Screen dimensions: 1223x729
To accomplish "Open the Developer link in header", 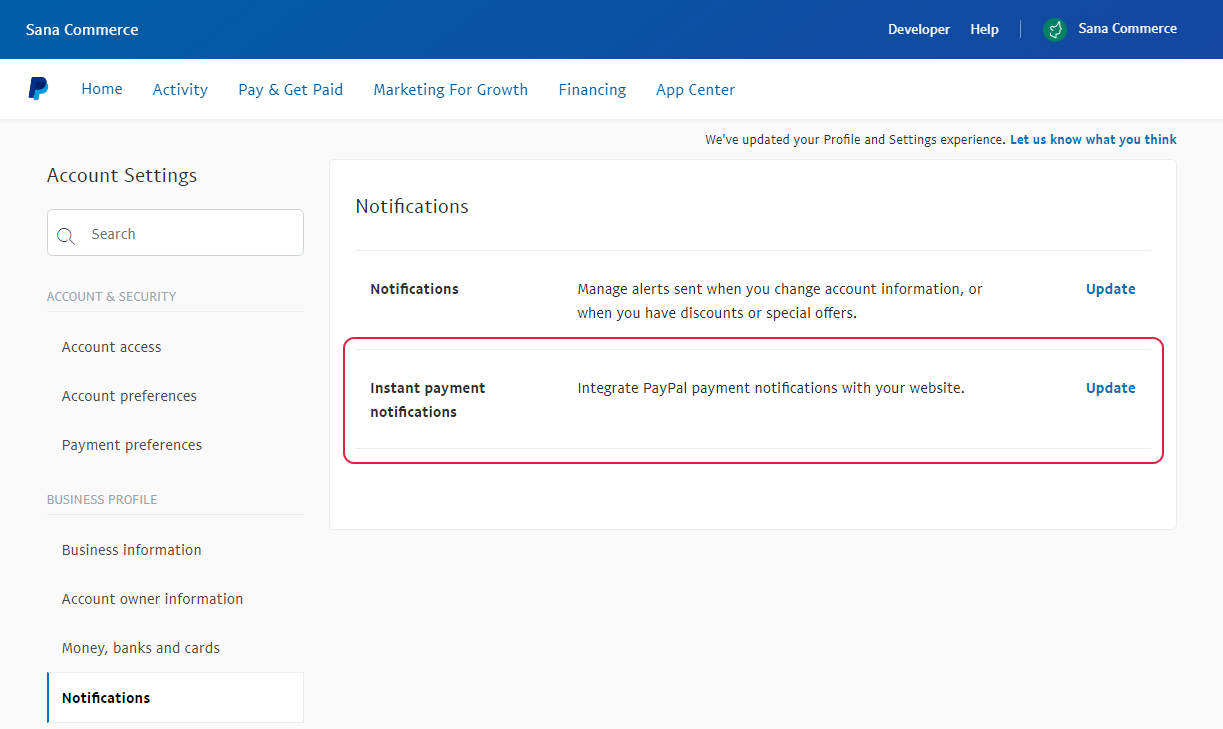I will pos(919,29).
